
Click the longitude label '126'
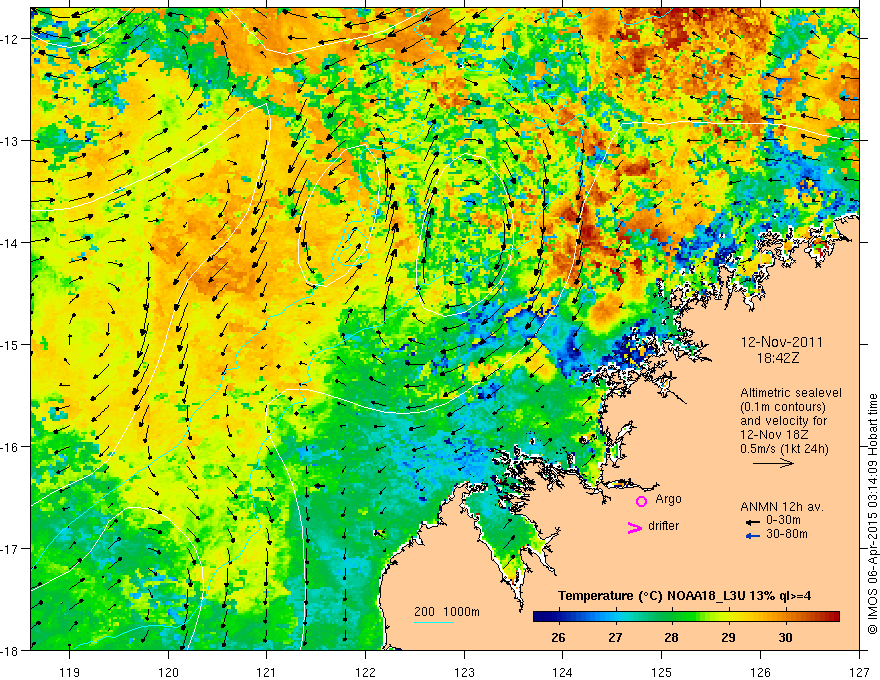760,673
